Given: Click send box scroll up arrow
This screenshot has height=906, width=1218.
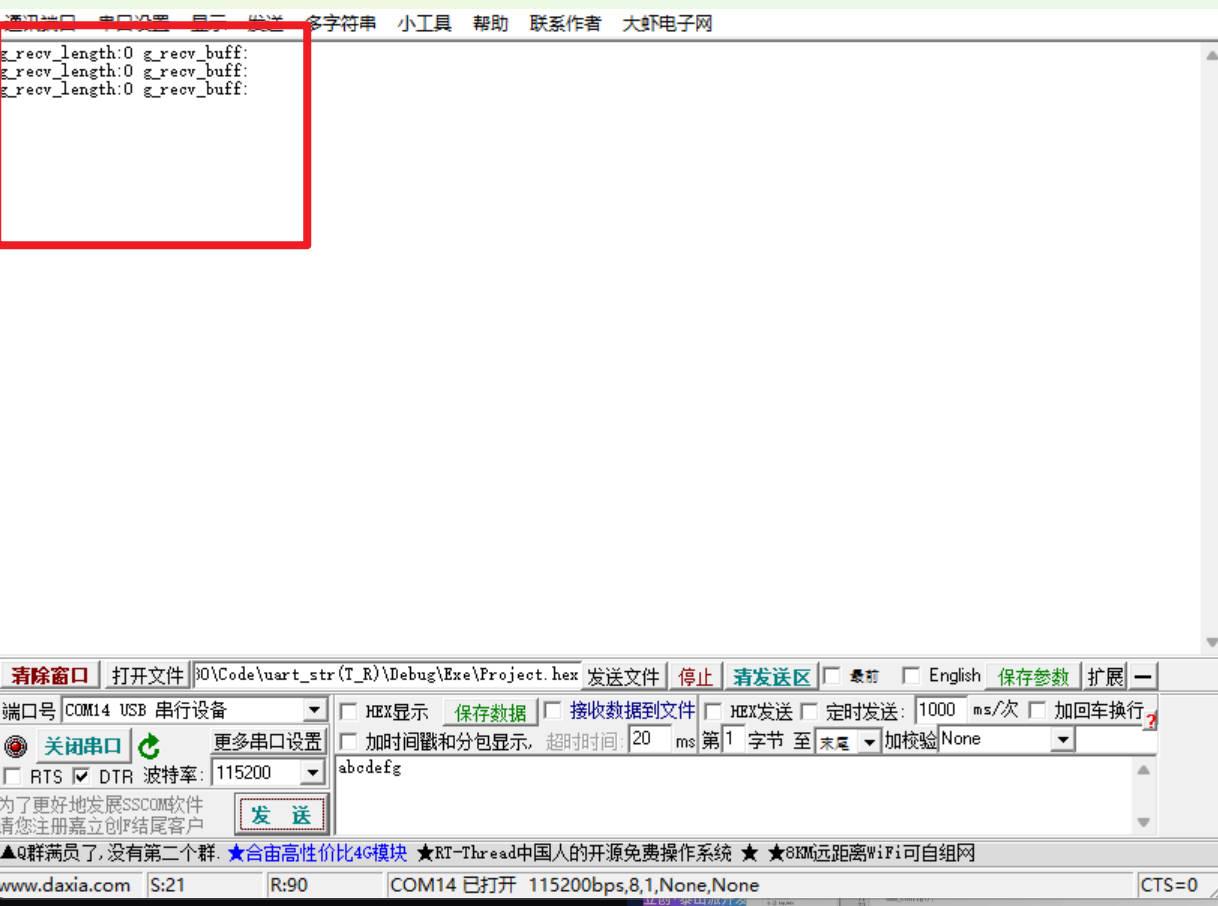Looking at the screenshot, I should (1144, 771).
